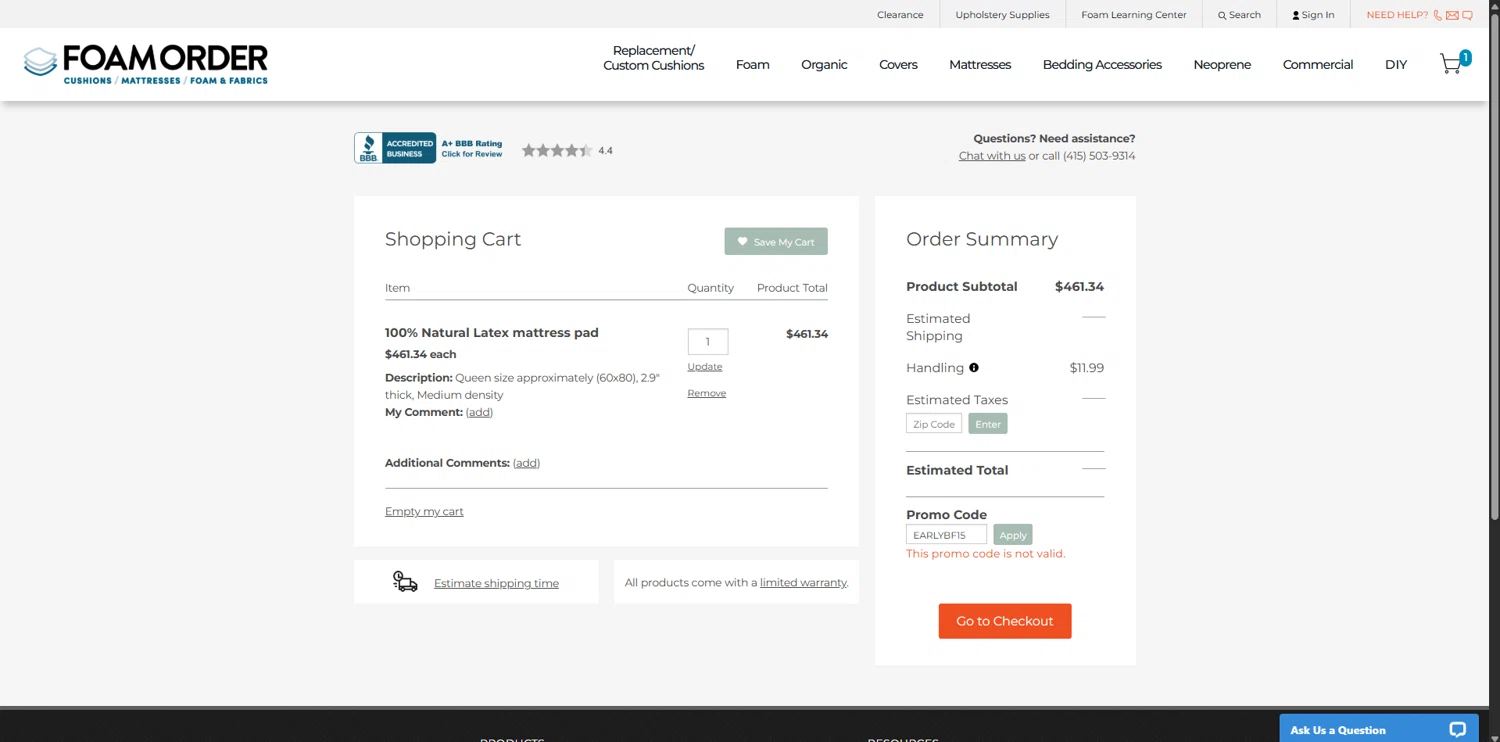
Task: Click the Enter zip code button
Action: (988, 424)
